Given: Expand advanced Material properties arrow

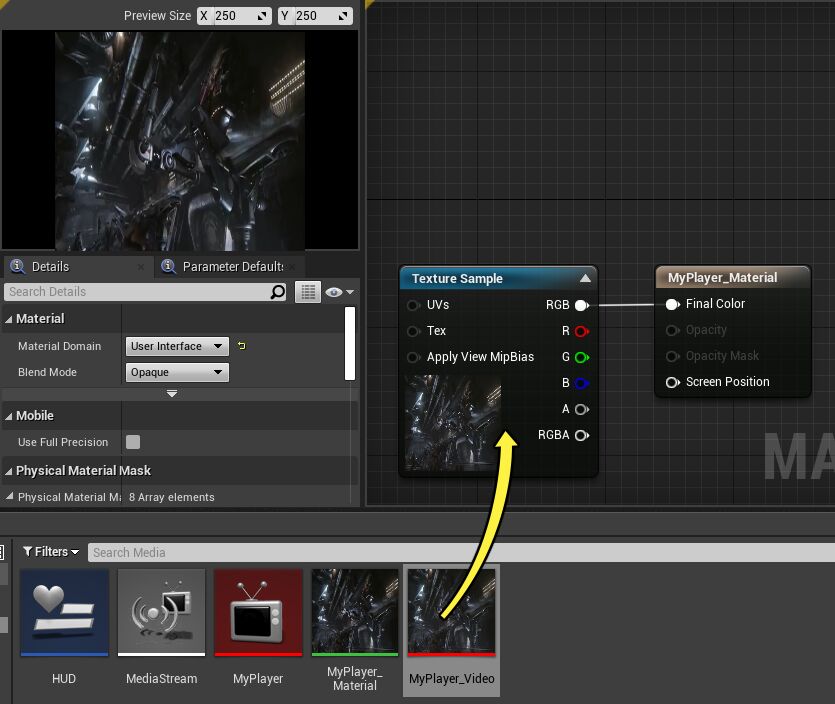Looking at the screenshot, I should (172, 394).
